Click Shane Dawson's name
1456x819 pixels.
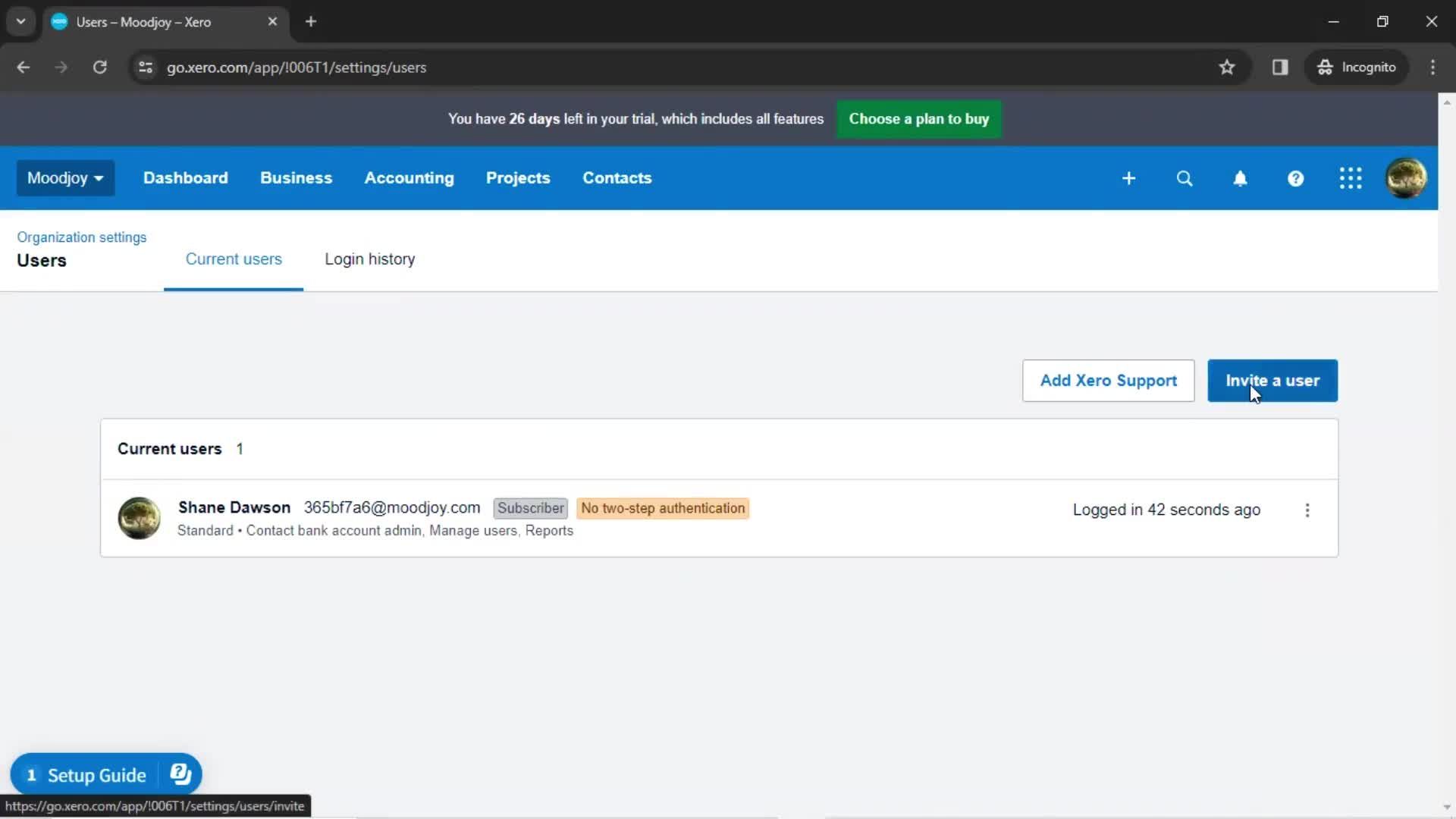(x=234, y=507)
